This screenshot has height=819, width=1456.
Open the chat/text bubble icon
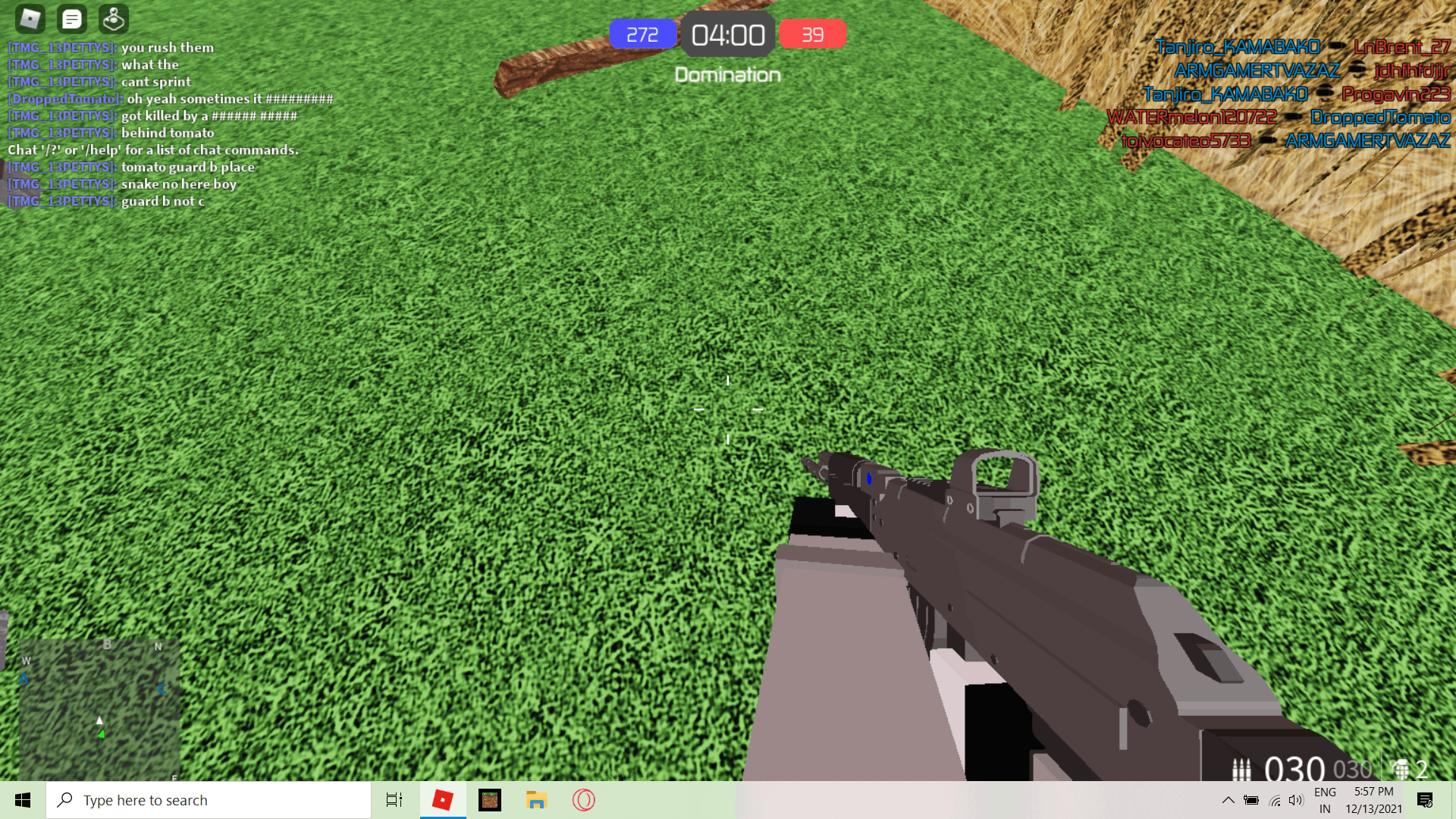71,18
